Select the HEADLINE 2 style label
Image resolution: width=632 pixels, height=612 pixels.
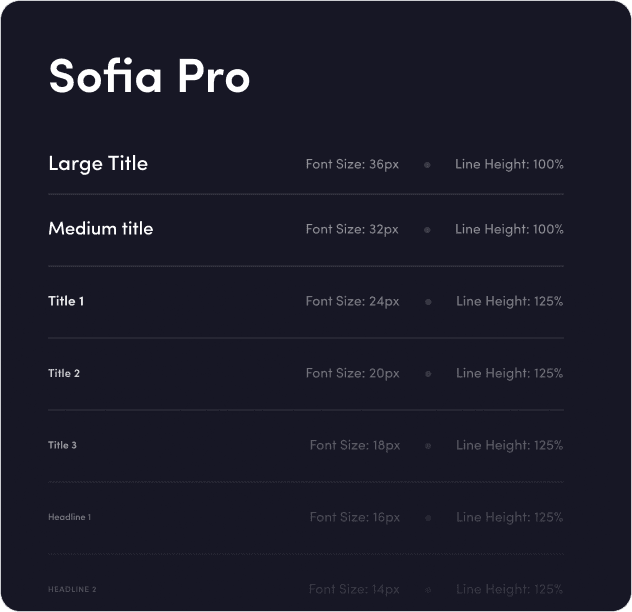tap(72, 589)
